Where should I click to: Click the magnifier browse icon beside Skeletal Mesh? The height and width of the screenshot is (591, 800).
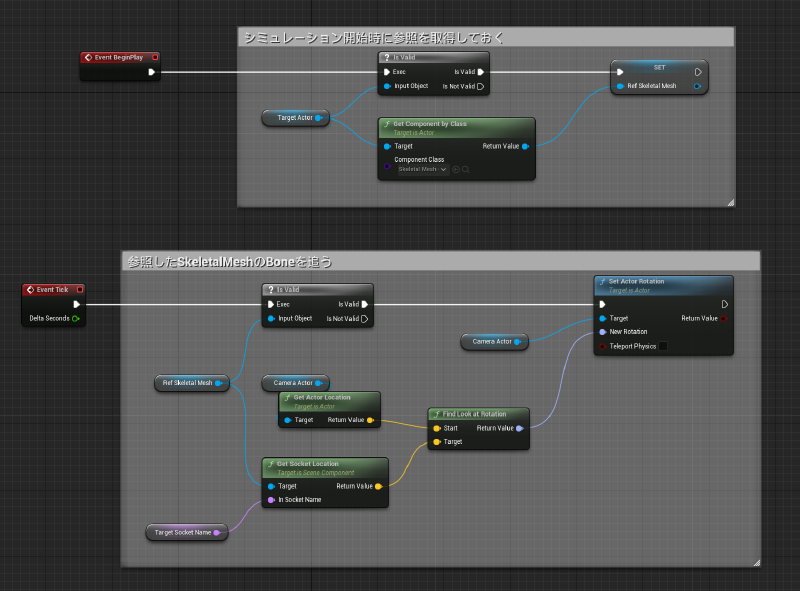click(x=466, y=169)
